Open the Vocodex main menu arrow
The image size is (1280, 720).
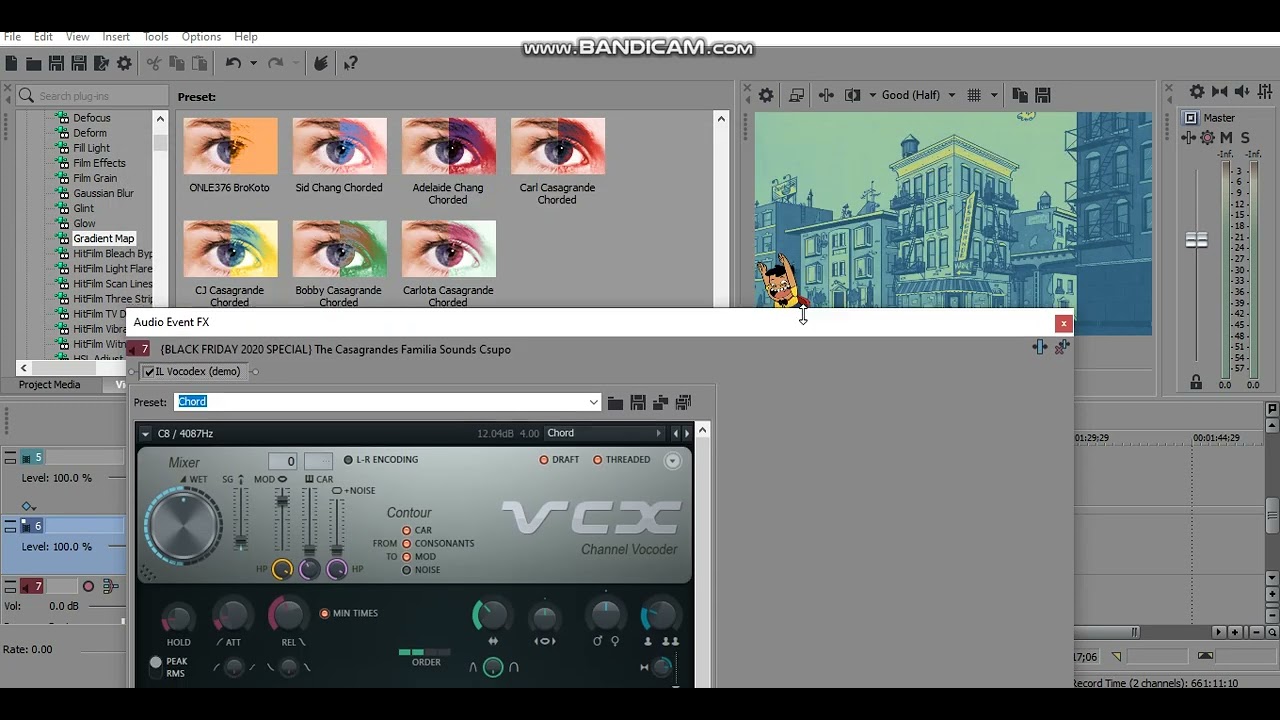(x=146, y=434)
